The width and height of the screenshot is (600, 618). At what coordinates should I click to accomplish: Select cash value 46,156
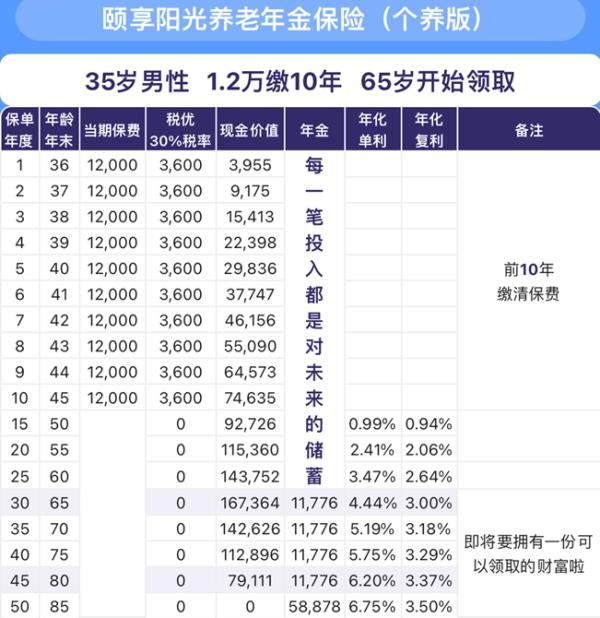[250, 320]
